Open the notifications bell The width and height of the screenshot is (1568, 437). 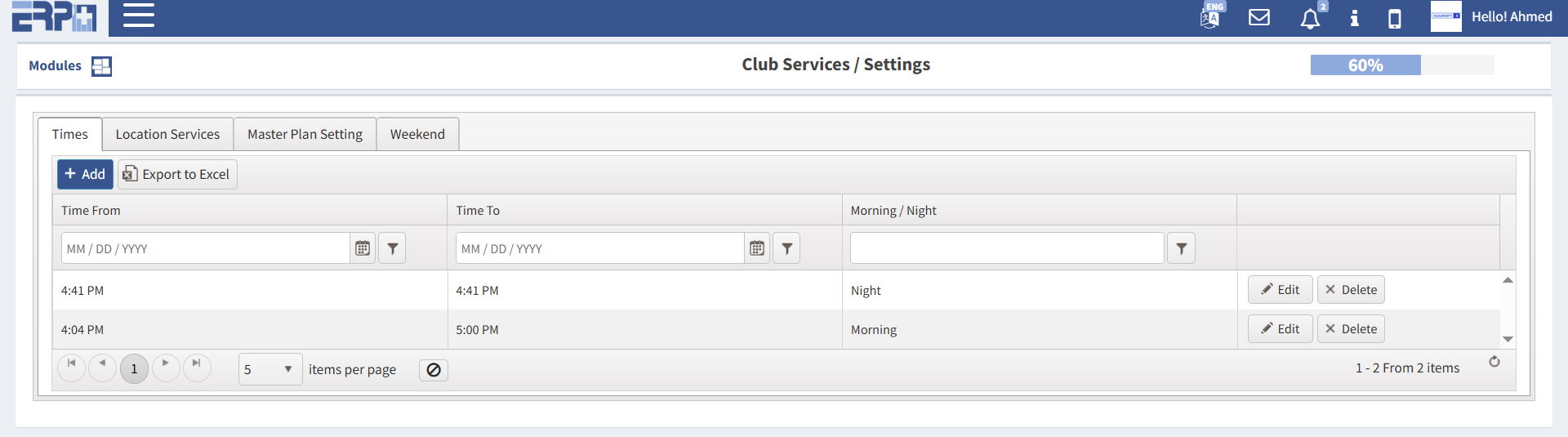(1310, 19)
